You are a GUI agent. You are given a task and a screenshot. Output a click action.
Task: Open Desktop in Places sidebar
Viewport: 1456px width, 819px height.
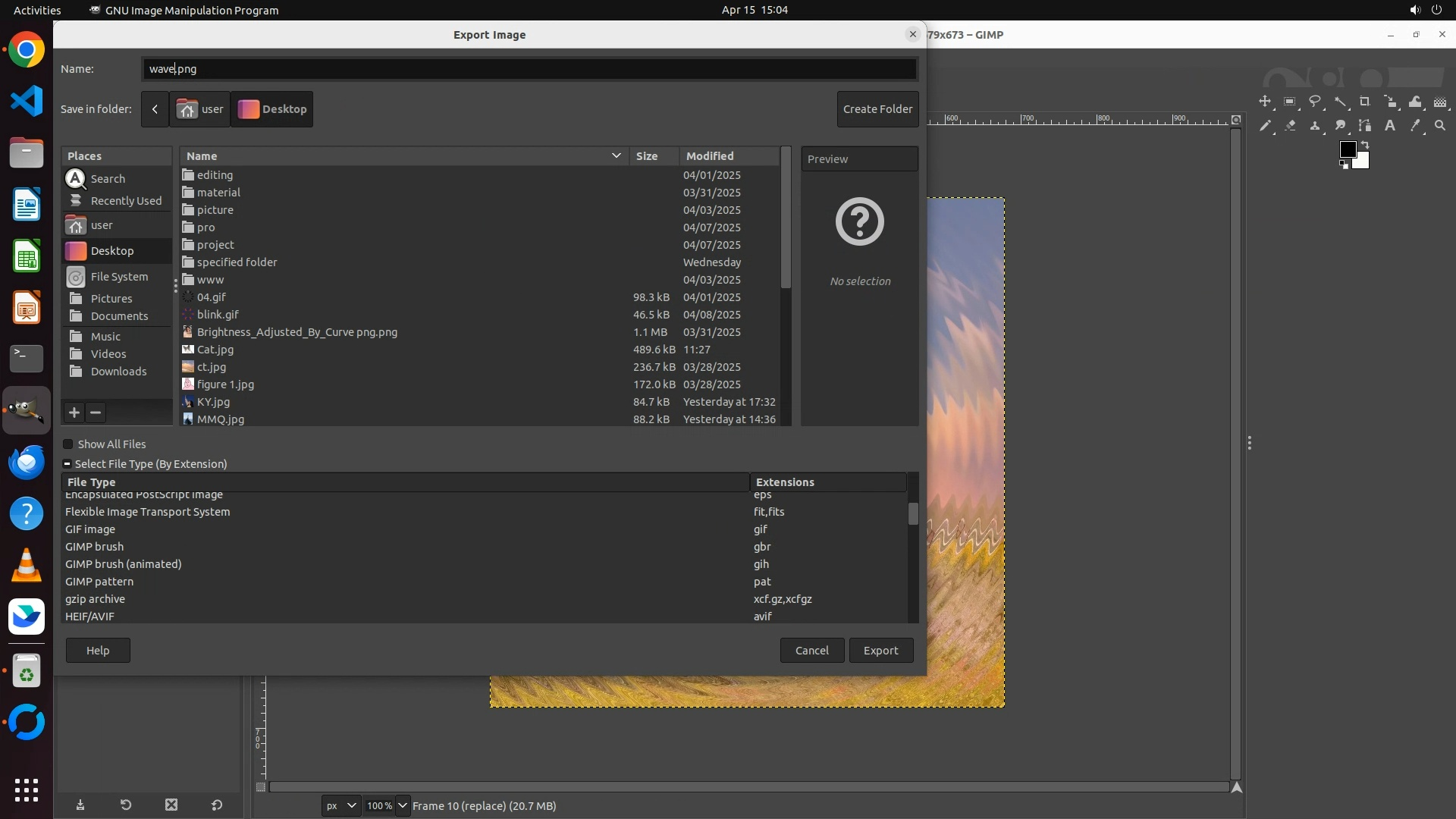(111, 251)
